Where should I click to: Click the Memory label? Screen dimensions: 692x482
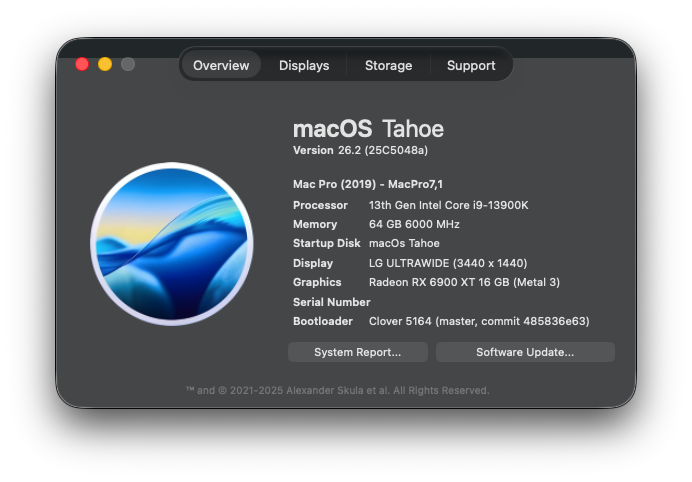[x=315, y=224]
